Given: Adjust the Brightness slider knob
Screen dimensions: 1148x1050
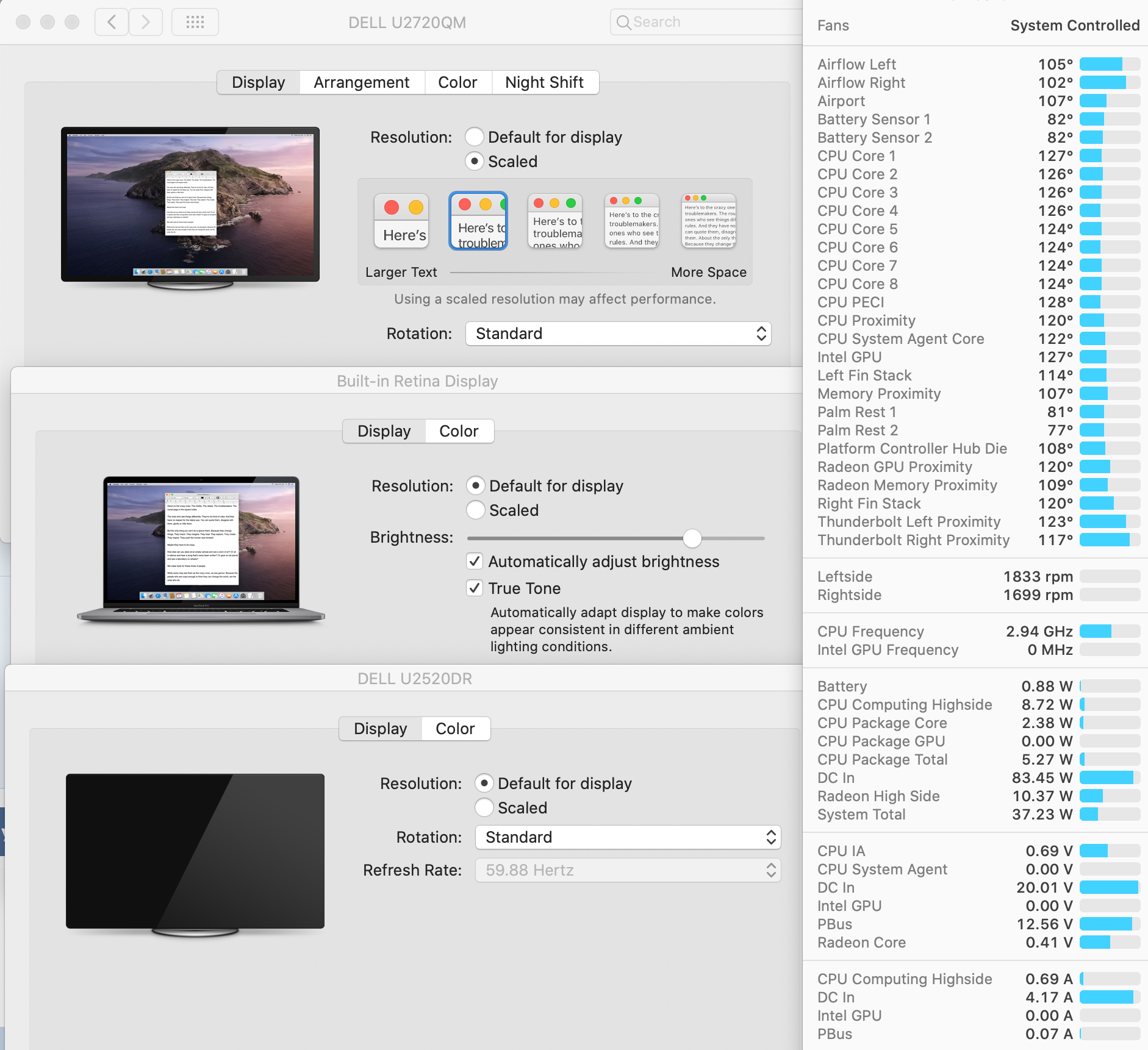Looking at the screenshot, I should (x=692, y=538).
